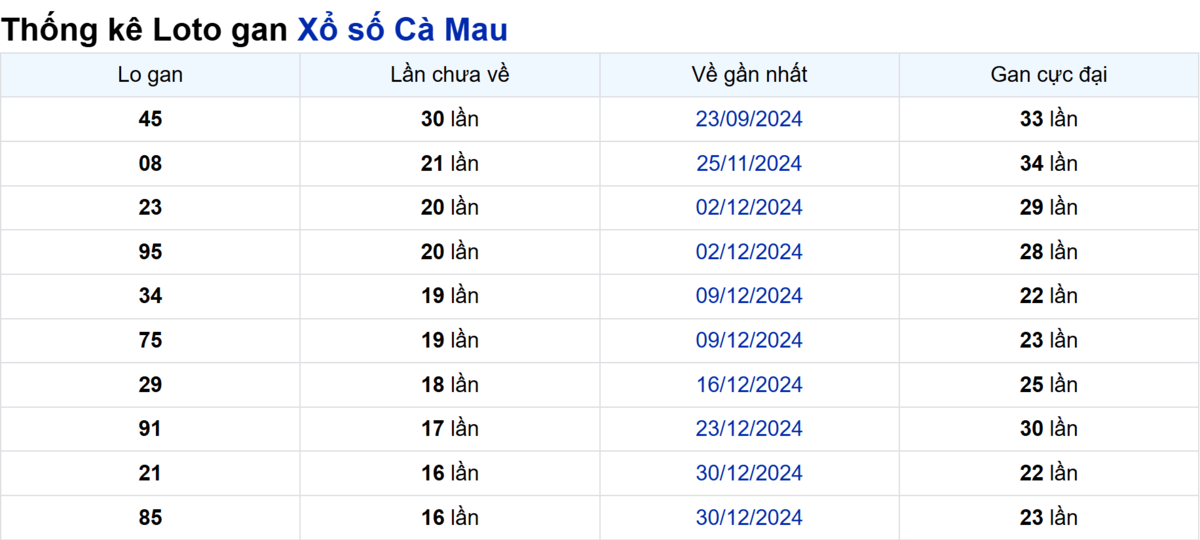1200x540 pixels.
Task: Open 09/12/2024 link in row 34
Action: coord(749,296)
